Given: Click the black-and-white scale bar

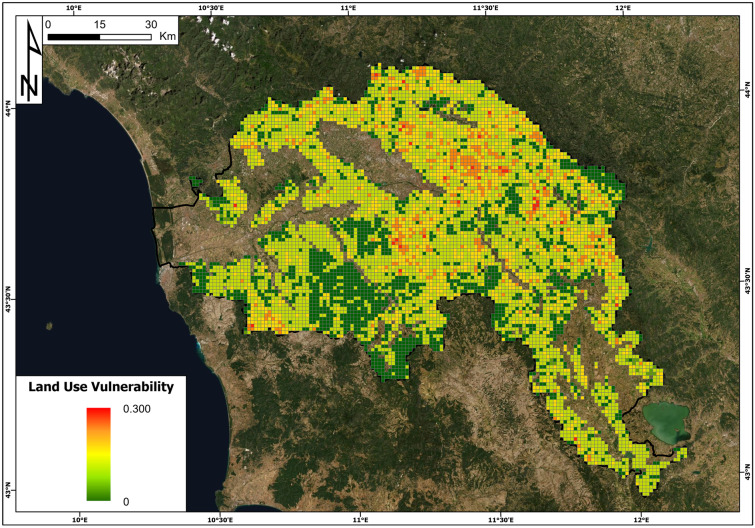Looking at the screenshot, I should point(99,37).
